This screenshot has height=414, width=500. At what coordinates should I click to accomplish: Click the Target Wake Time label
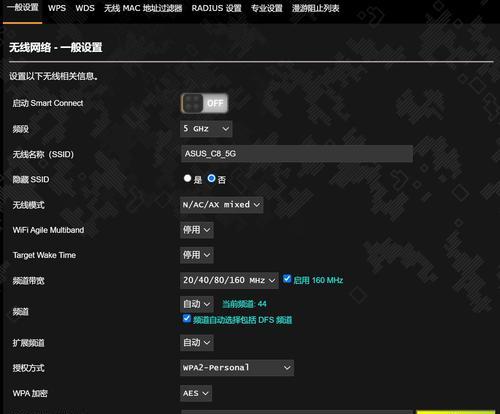point(44,255)
